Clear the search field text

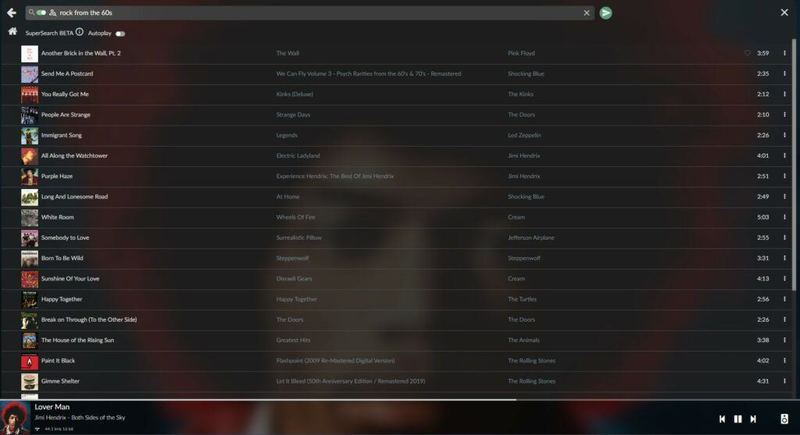587,13
